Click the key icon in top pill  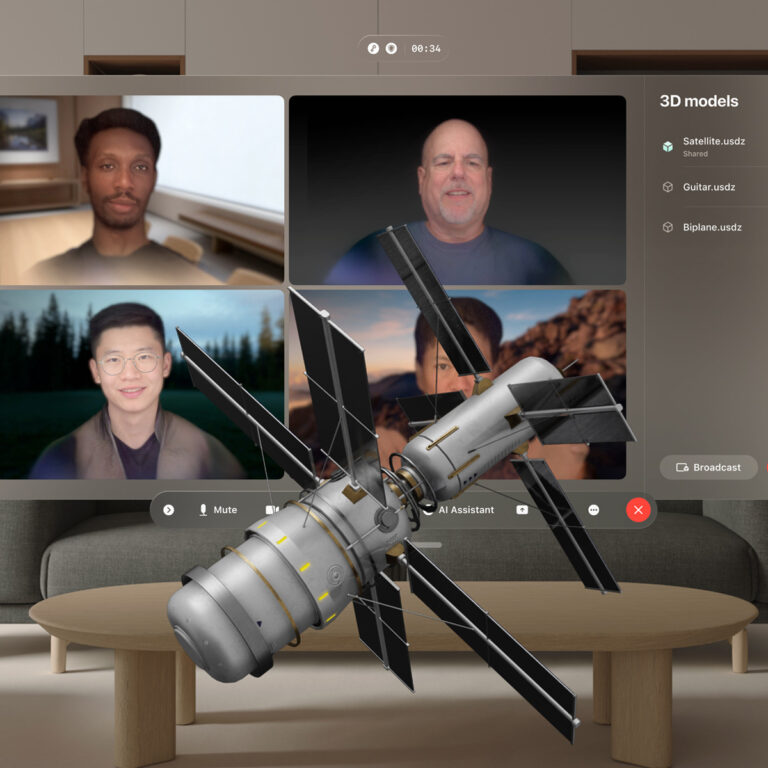point(374,48)
